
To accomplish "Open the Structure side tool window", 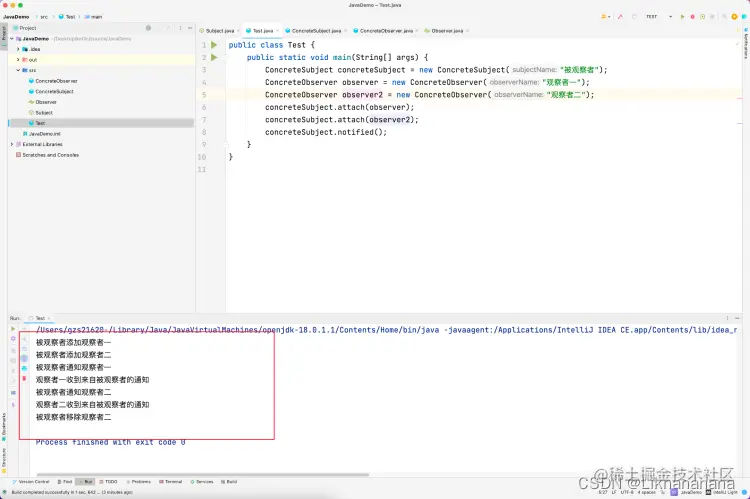I will tap(3, 460).
